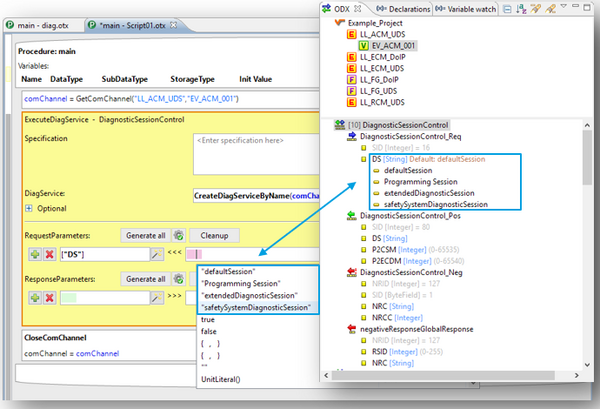Select the LL_FG_UDS functional group icon
Screen dimensions: 600x409
click(351, 91)
